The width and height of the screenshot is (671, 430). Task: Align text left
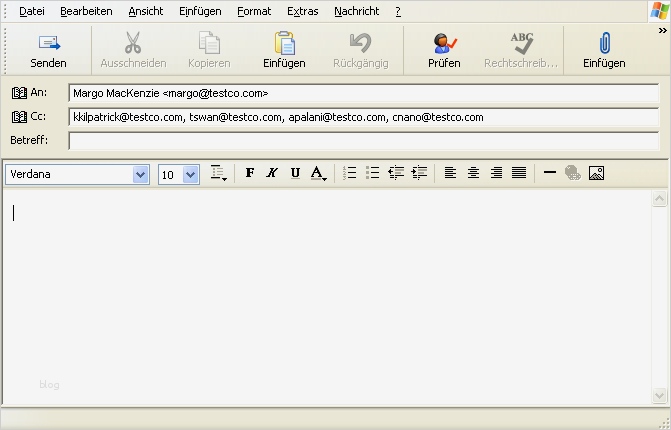pyautogui.click(x=450, y=173)
